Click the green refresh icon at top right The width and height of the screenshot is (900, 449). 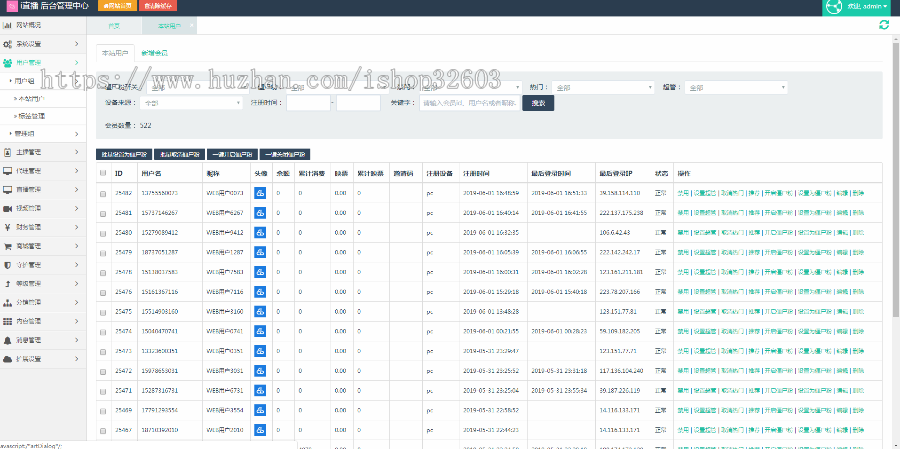tap(883, 24)
